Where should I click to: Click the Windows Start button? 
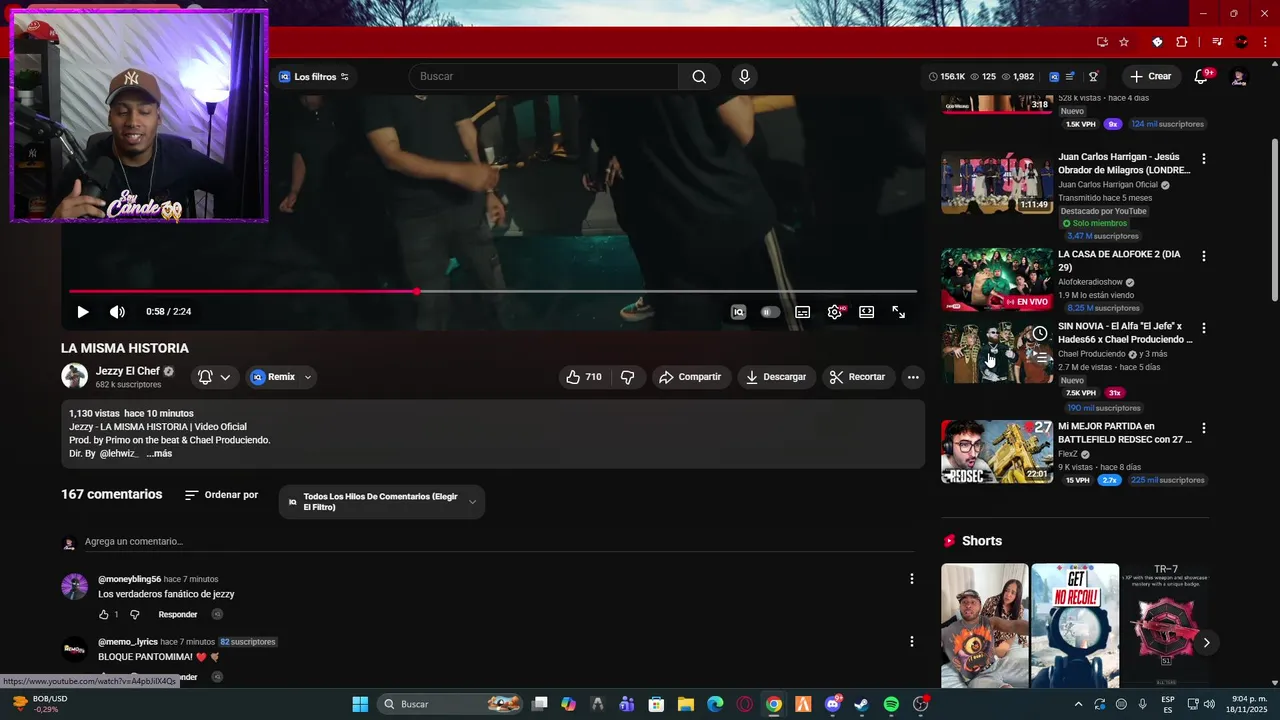pos(360,704)
